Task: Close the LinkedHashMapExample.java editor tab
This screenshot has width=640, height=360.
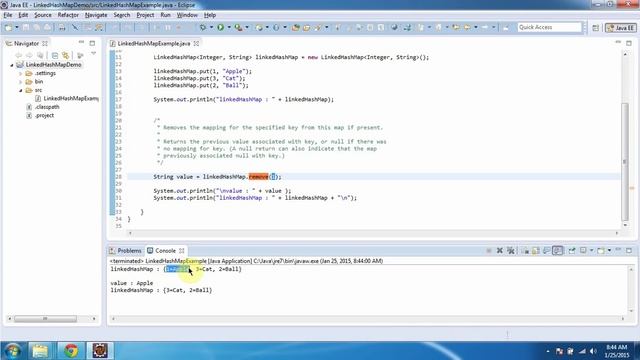Action: tap(196, 43)
